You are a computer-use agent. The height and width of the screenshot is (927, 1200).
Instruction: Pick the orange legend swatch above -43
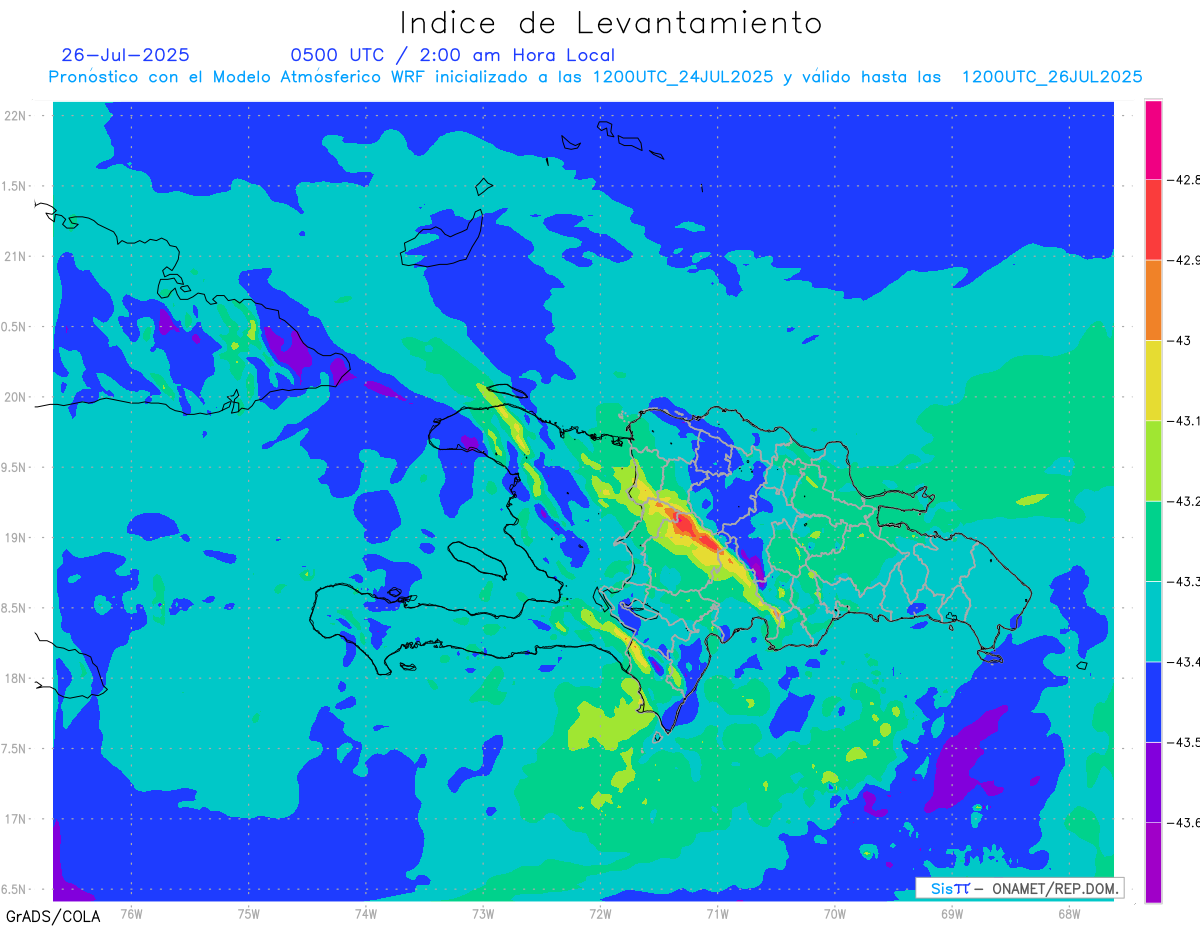(1153, 300)
